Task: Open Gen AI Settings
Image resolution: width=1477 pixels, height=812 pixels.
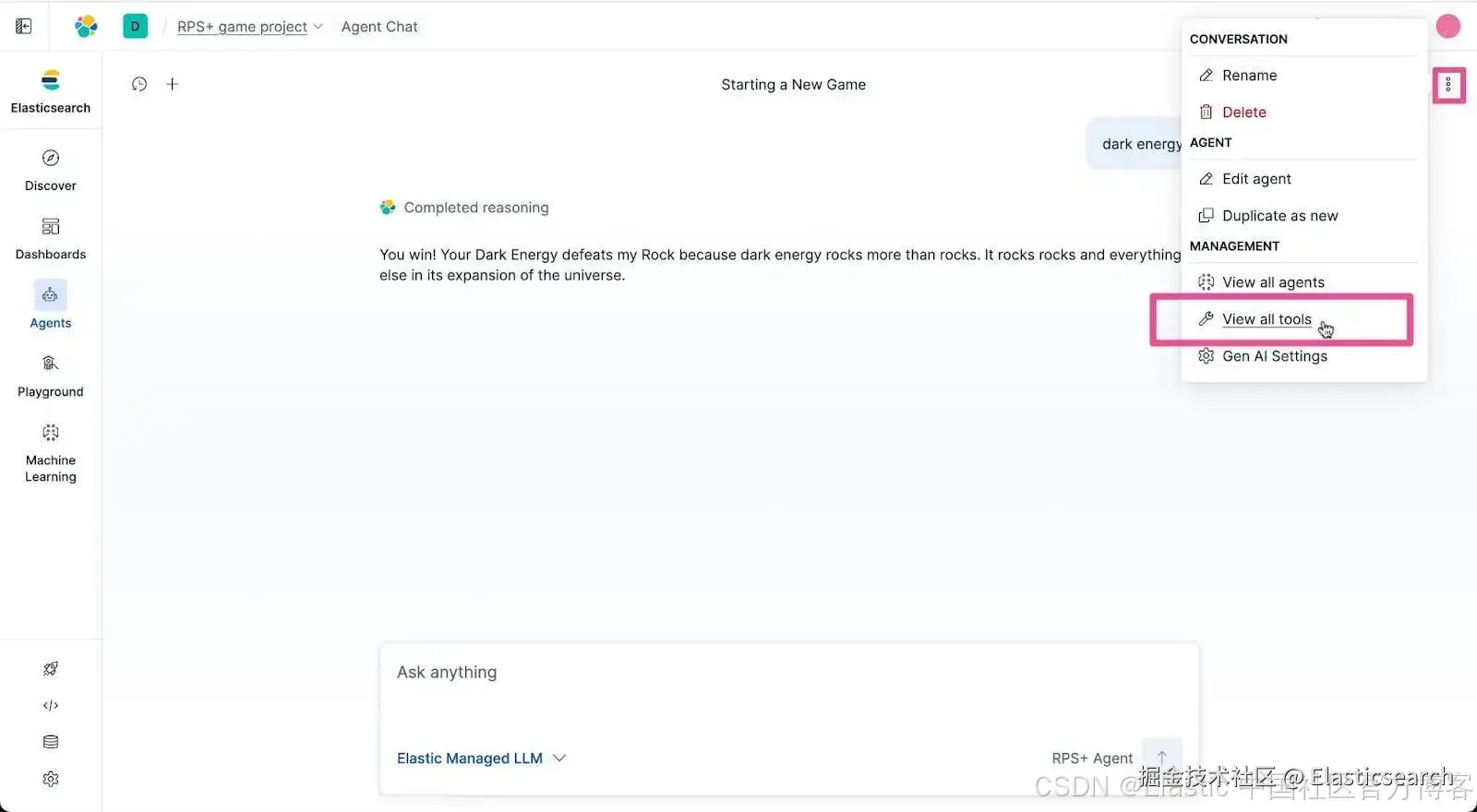Action: coord(1274,356)
